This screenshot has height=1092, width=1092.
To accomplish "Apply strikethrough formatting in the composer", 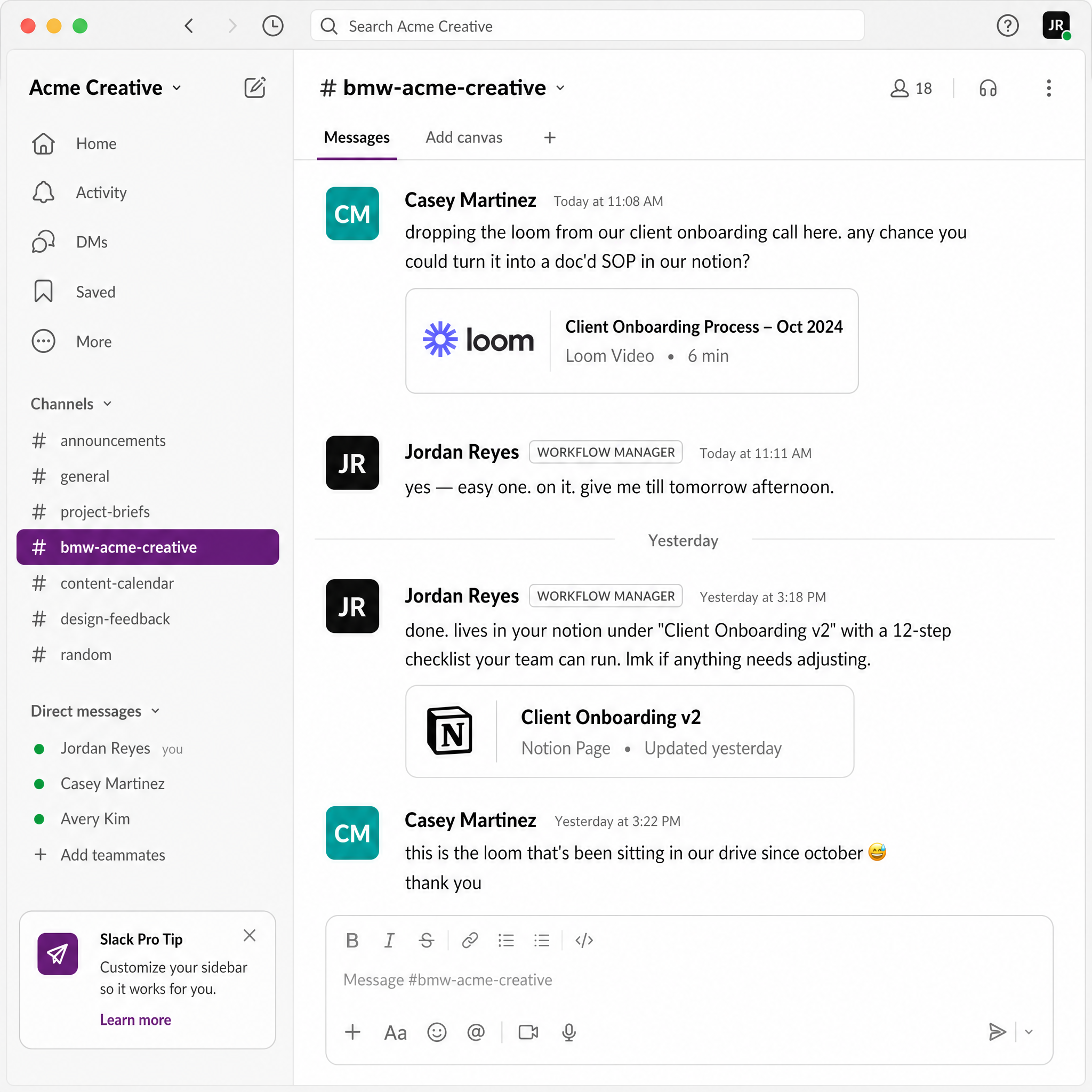I will coord(426,941).
